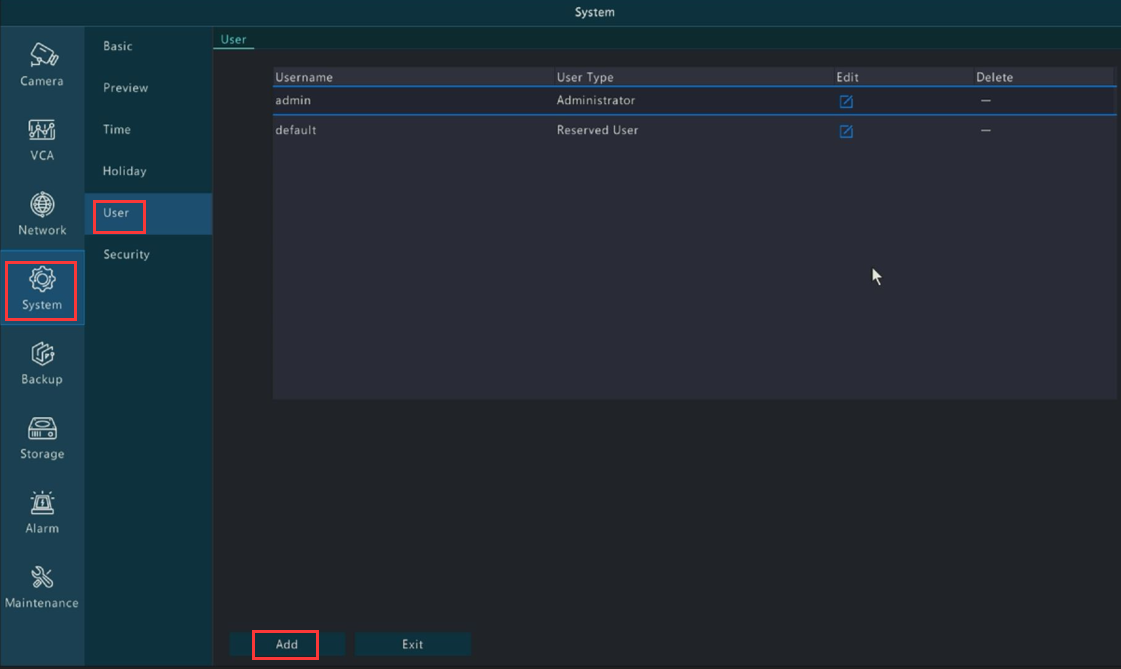Image resolution: width=1121 pixels, height=669 pixels.
Task: Open the Alarm siren icon
Action: pyautogui.click(x=42, y=503)
